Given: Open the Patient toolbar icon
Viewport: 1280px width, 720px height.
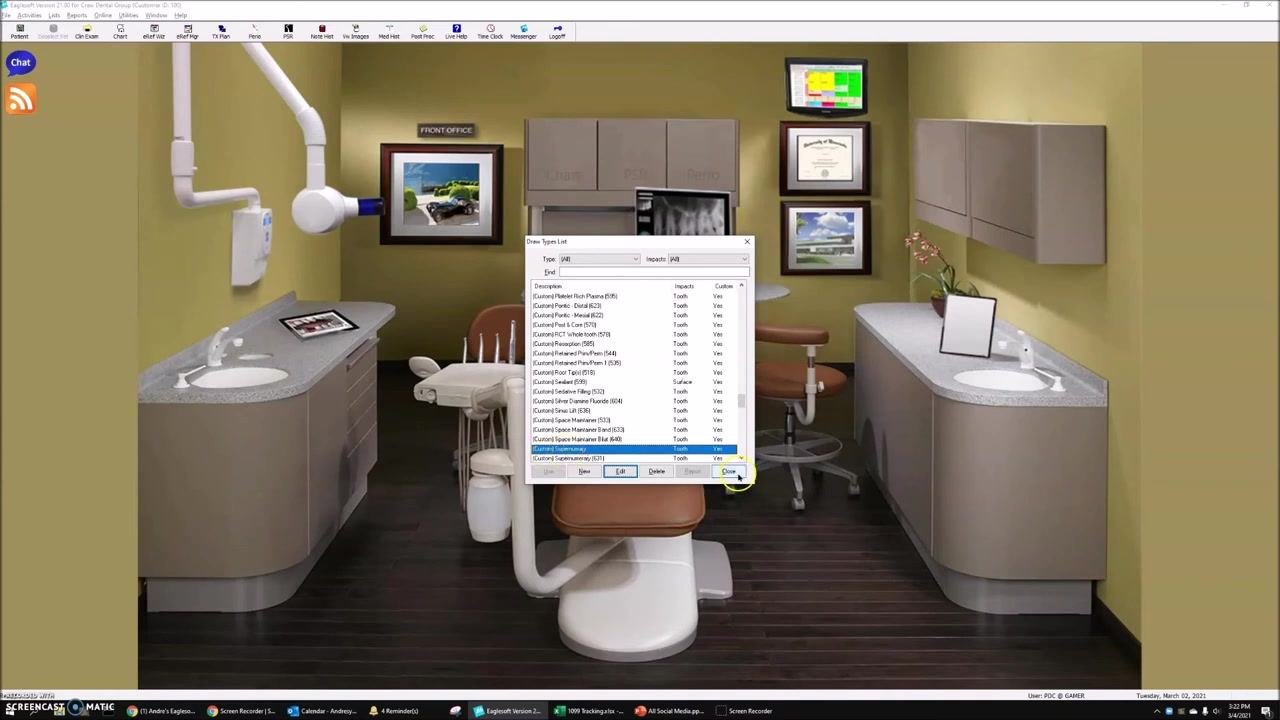Looking at the screenshot, I should point(19,31).
